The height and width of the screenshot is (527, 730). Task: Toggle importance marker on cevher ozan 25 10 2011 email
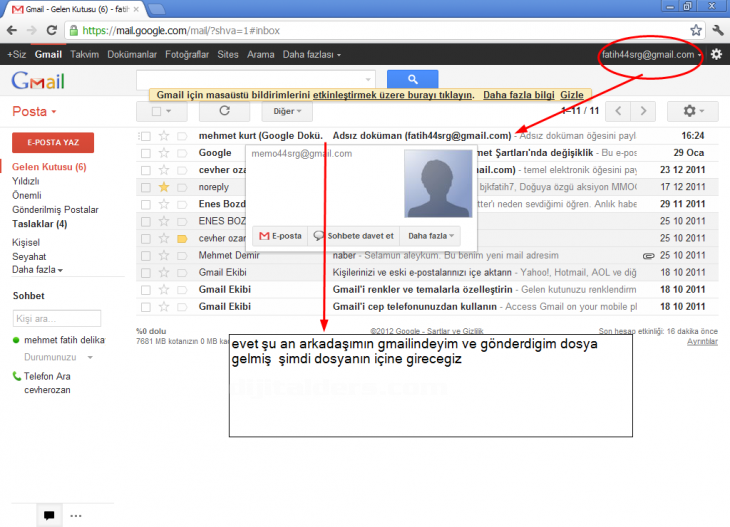coord(182,238)
